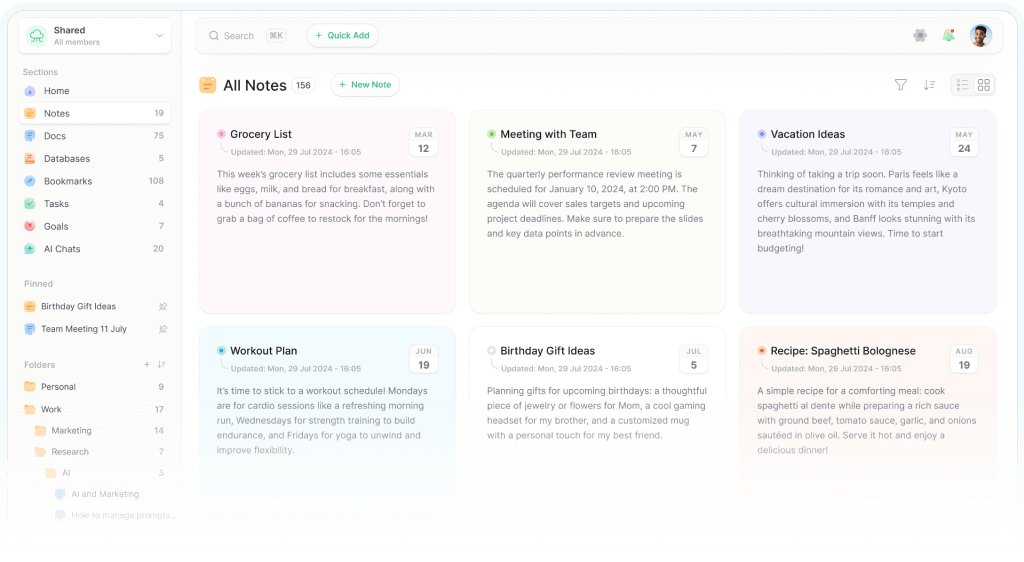Collapse the Research folder
This screenshot has height=562, width=1024.
(70, 452)
